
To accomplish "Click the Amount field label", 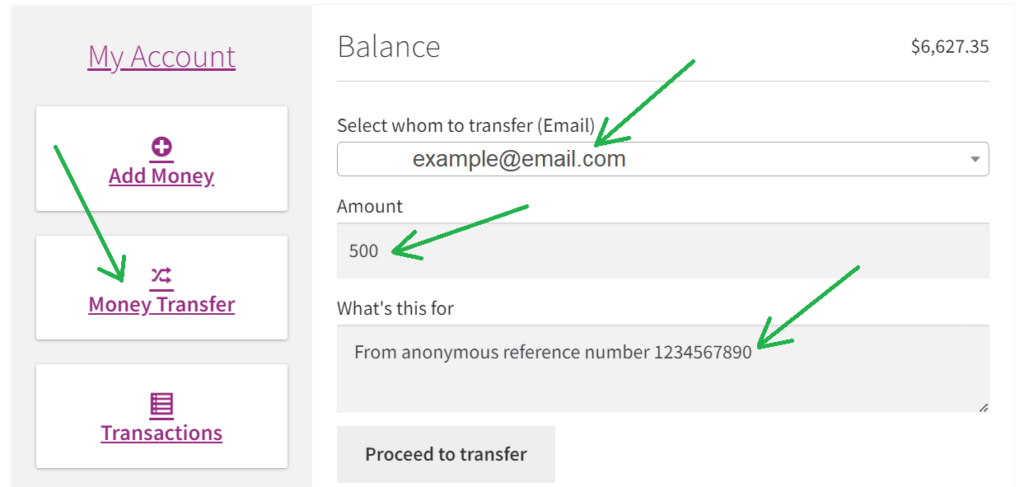I will (370, 207).
